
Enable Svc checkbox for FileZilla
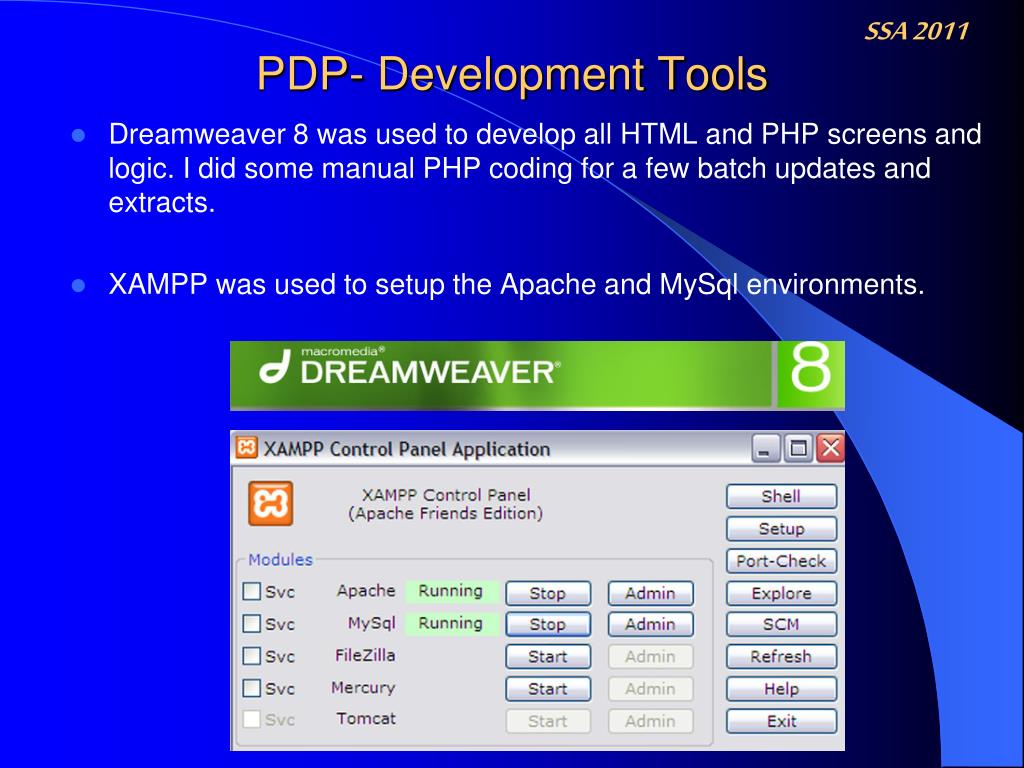pos(251,655)
